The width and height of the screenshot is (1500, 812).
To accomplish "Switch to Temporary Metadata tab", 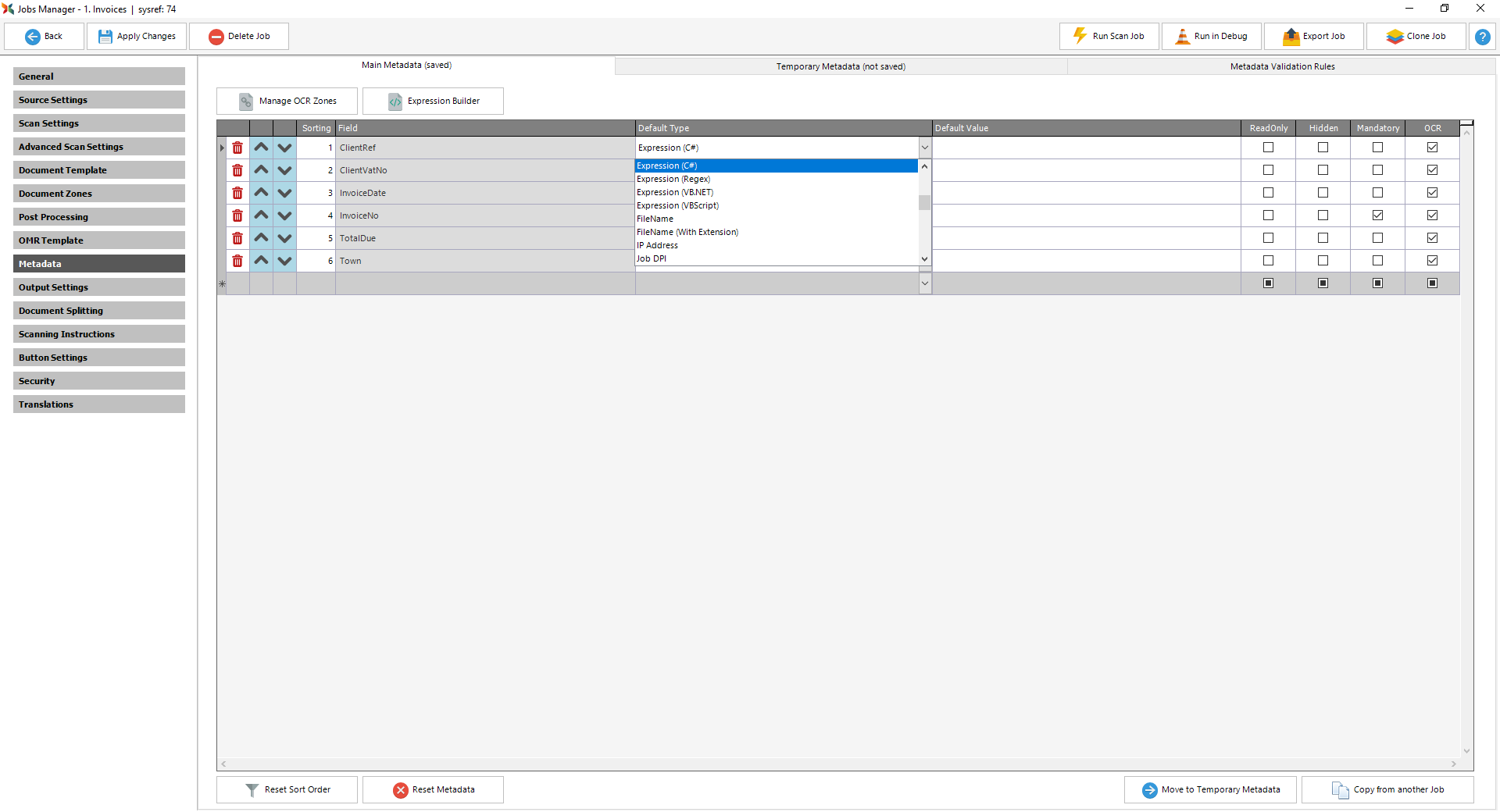I will pyautogui.click(x=840, y=66).
